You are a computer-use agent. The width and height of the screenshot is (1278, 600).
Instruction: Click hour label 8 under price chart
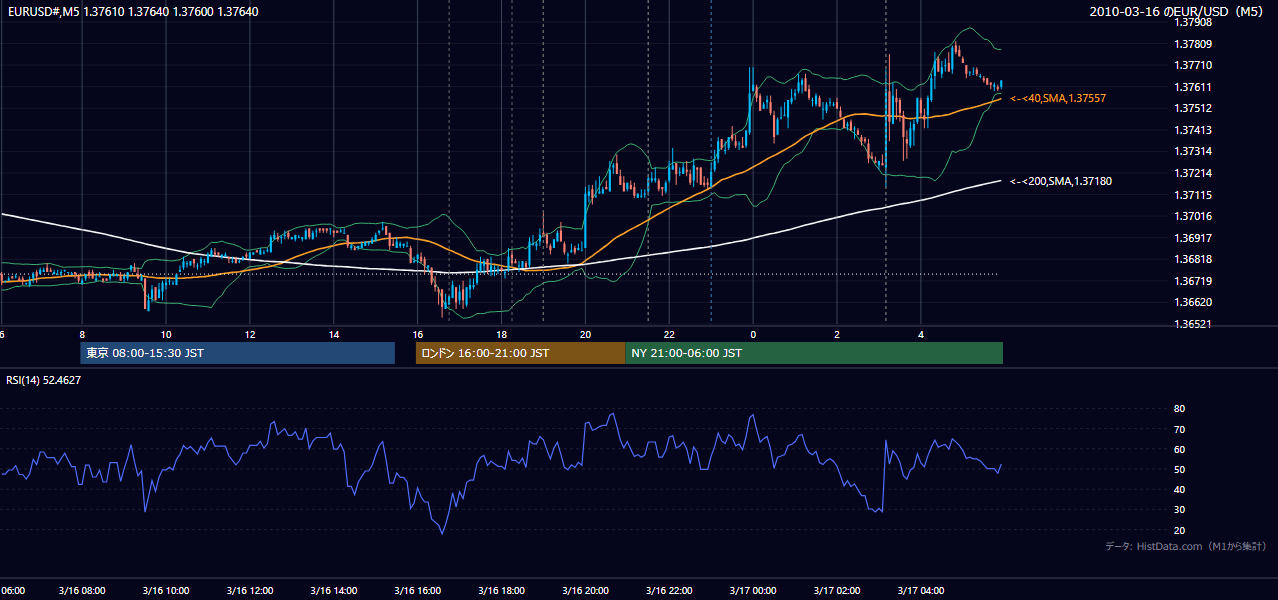pos(82,335)
